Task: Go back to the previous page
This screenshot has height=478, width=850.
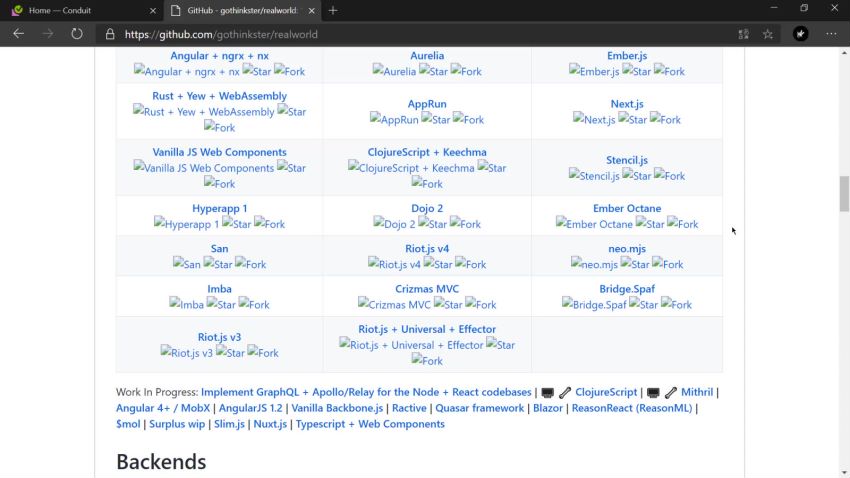Action: tap(18, 34)
